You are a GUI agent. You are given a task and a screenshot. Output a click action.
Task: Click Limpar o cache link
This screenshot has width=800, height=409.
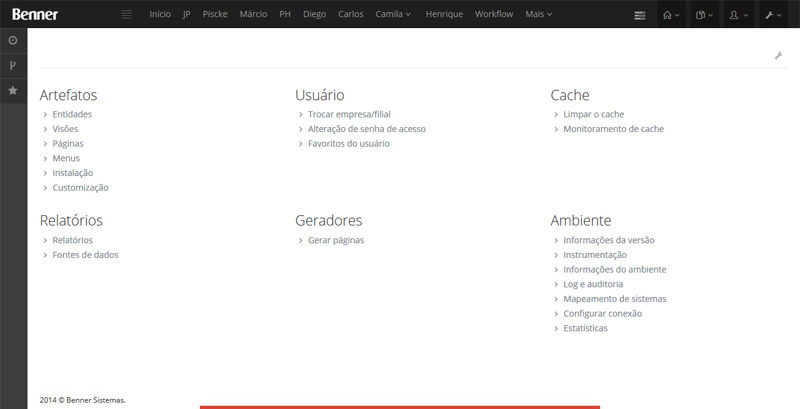593,114
